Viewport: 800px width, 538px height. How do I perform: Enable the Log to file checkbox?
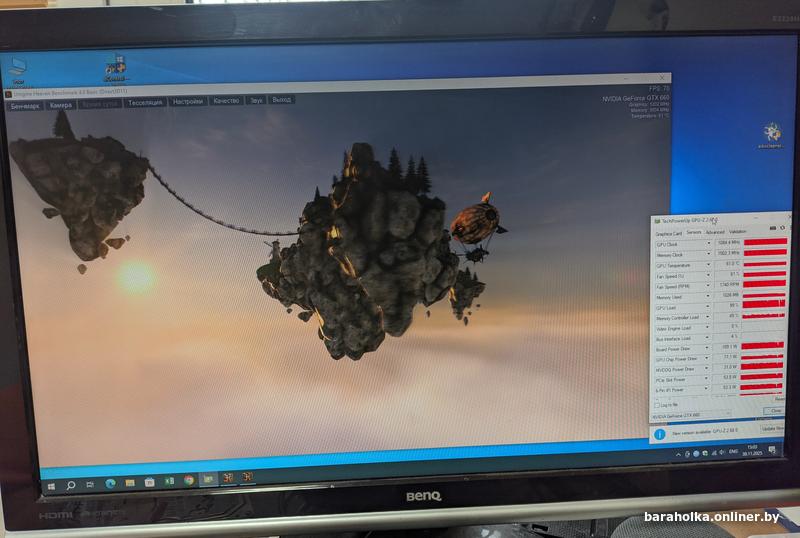(x=657, y=405)
